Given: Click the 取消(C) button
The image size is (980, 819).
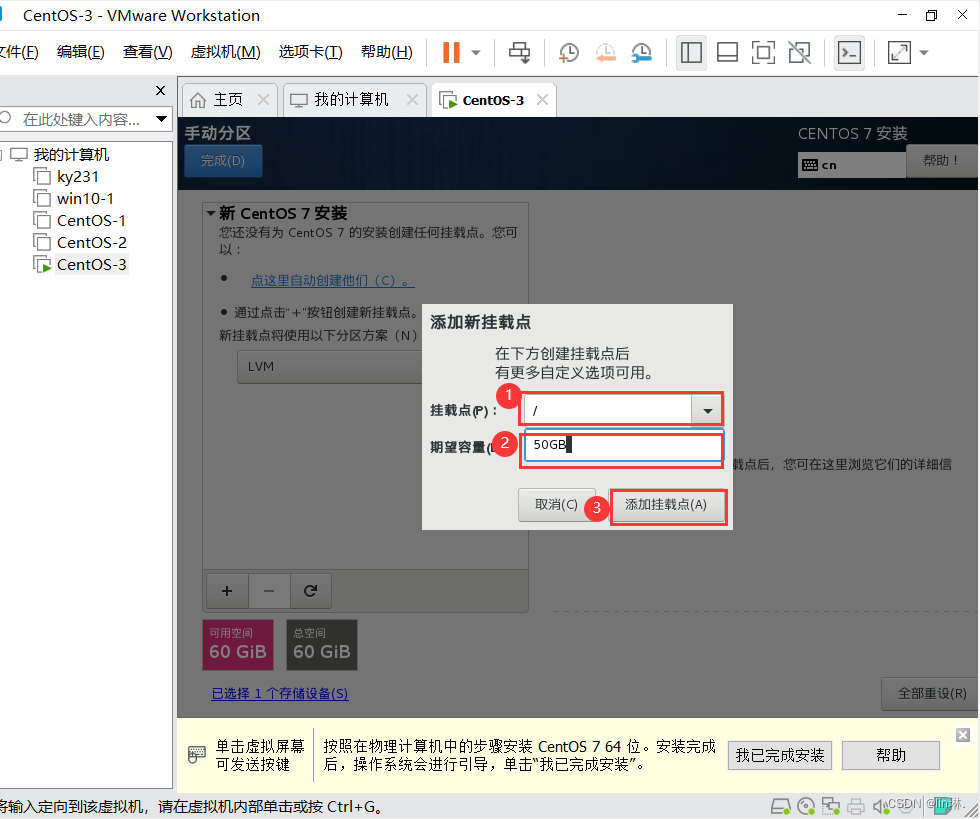Looking at the screenshot, I should point(556,505).
